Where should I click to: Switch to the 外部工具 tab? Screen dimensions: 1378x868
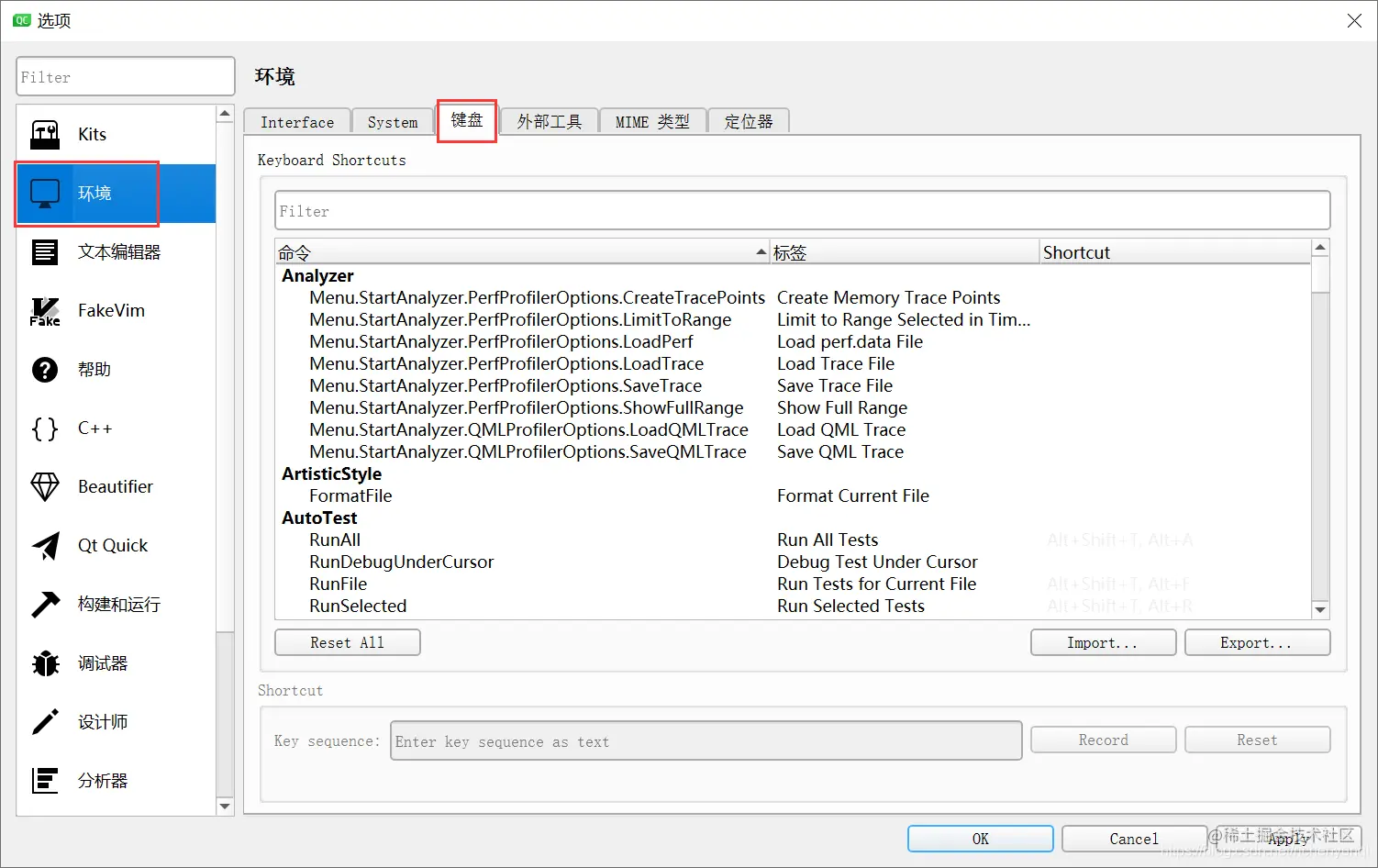tap(550, 122)
